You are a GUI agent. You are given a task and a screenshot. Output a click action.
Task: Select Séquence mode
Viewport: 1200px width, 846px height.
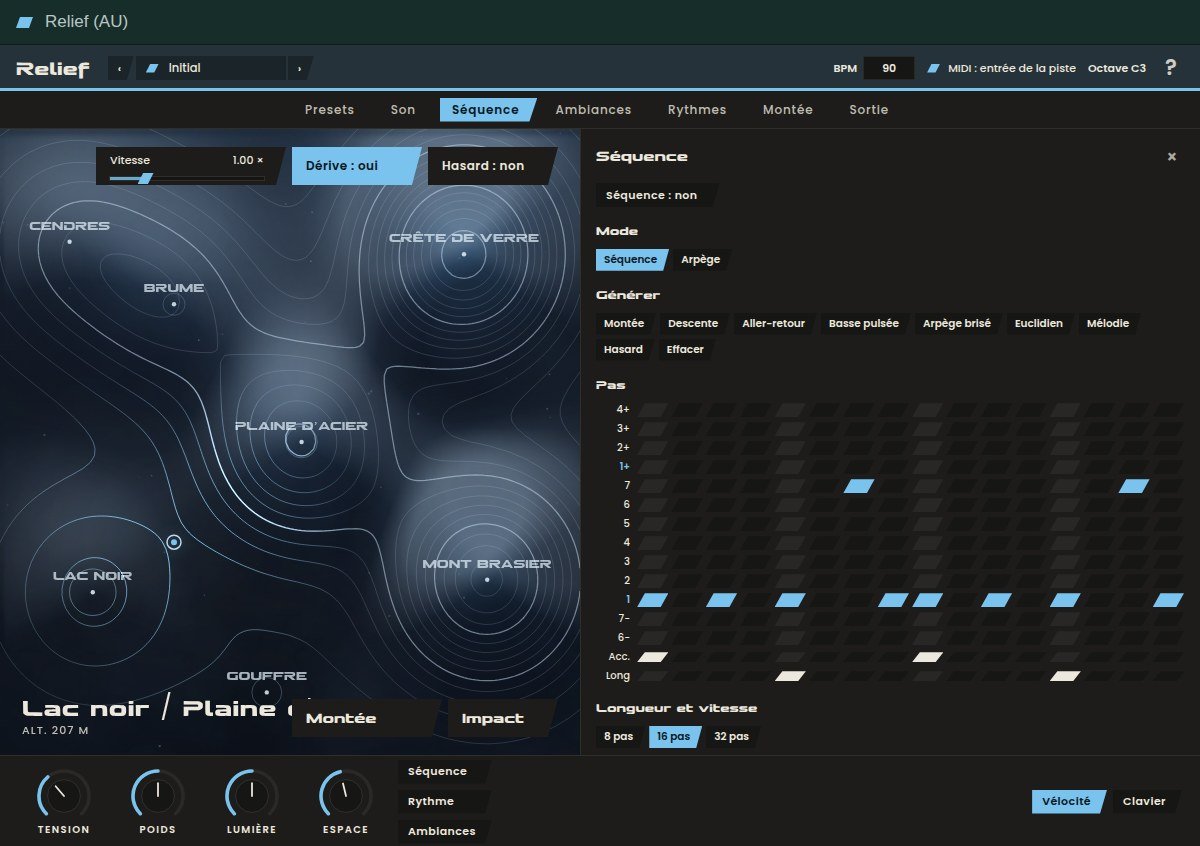click(x=632, y=260)
